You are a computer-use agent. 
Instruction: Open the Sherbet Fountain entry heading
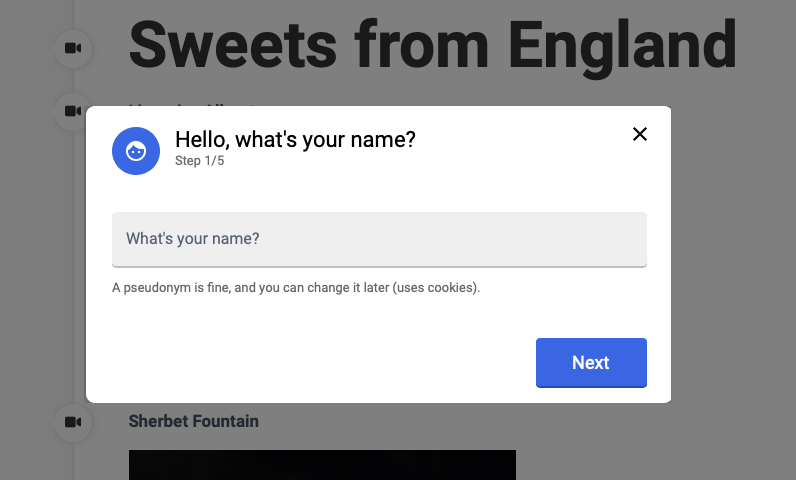193,421
